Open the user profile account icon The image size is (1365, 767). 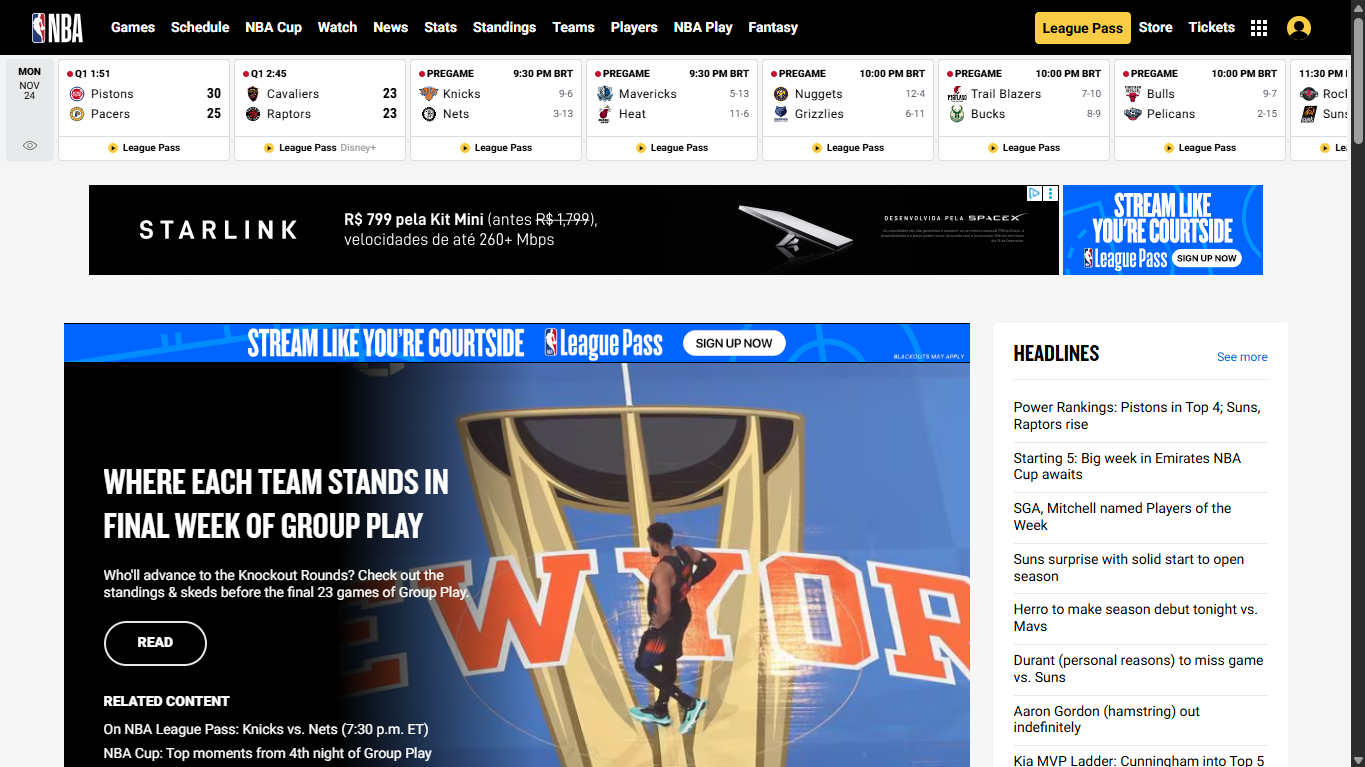point(1299,28)
